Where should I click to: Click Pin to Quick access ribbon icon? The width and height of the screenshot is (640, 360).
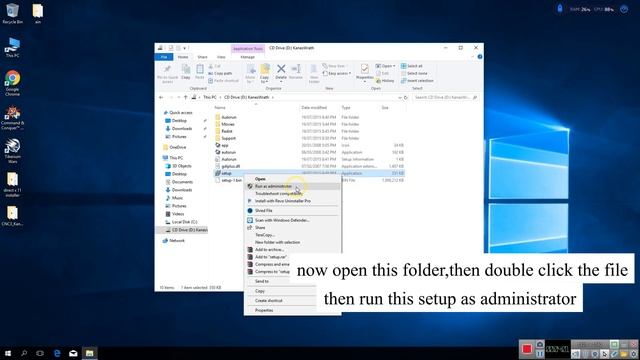(167, 74)
